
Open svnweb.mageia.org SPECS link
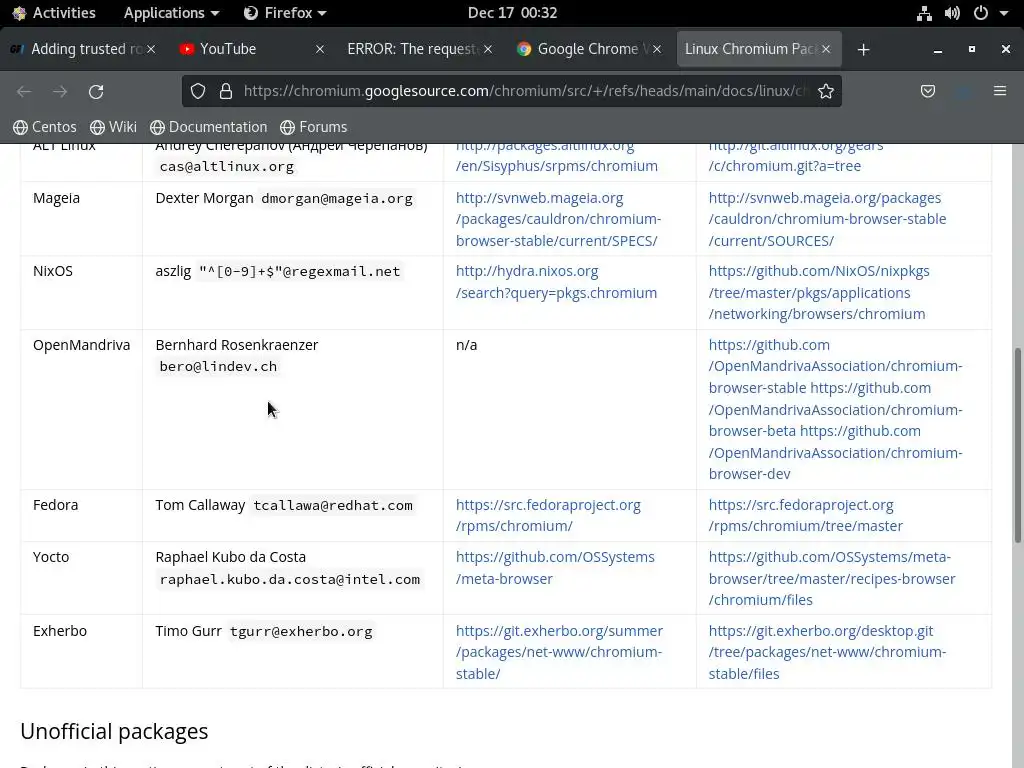click(558, 219)
